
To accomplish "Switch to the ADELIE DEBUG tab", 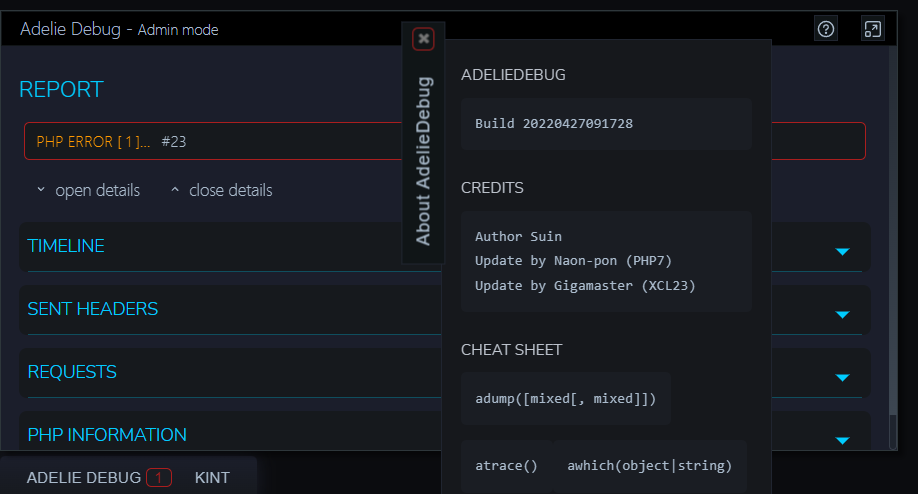I will (x=84, y=478).
